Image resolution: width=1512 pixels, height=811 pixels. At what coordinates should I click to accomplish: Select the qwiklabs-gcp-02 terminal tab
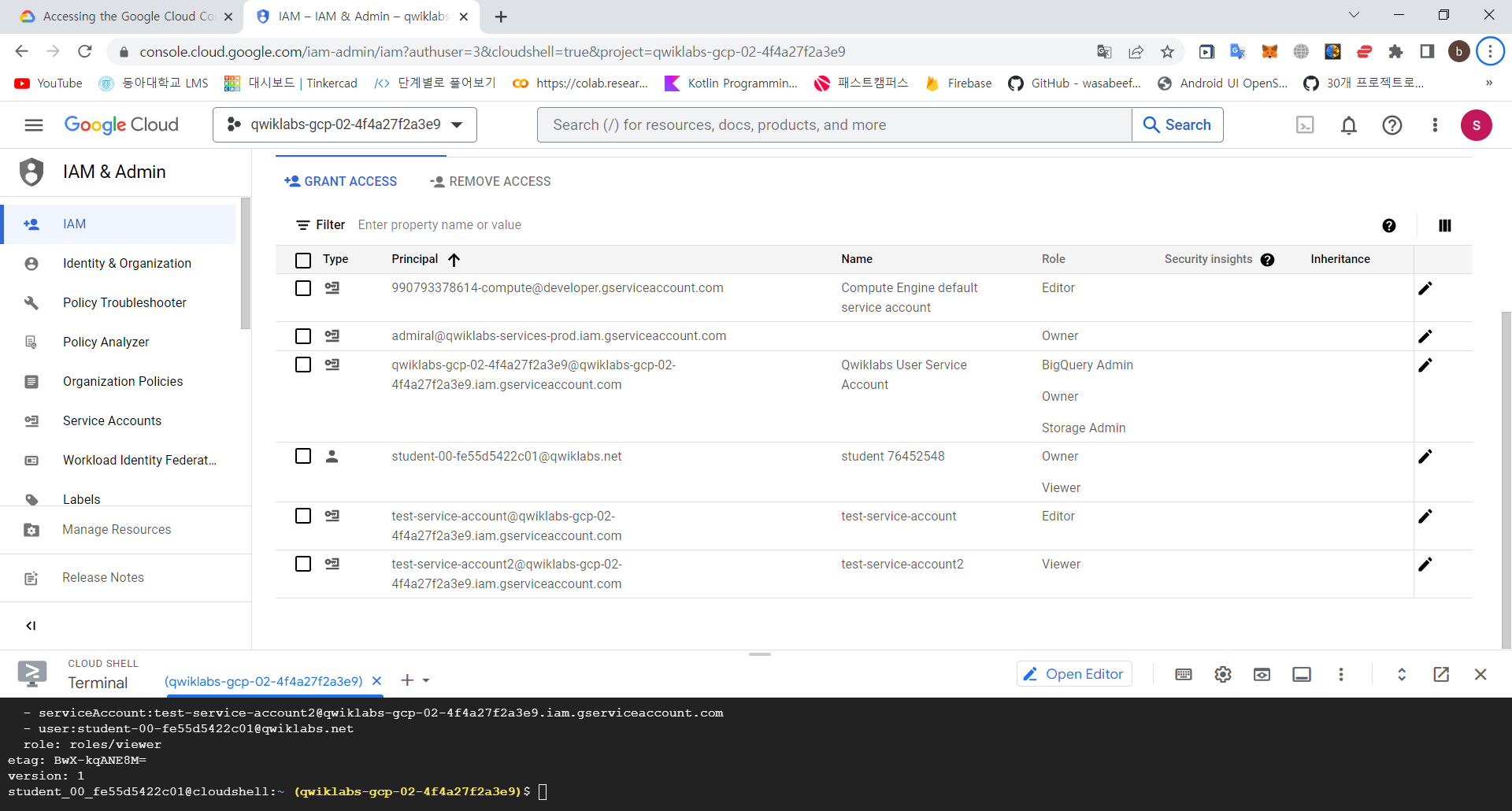[264, 682]
